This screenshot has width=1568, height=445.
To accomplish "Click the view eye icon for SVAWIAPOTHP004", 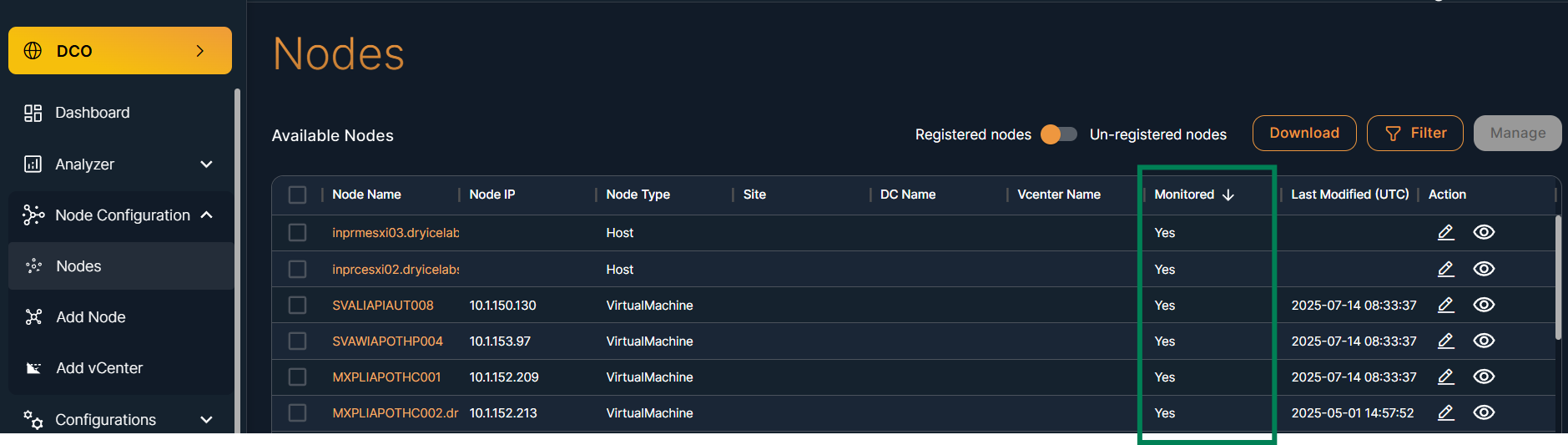I will coord(1483,341).
